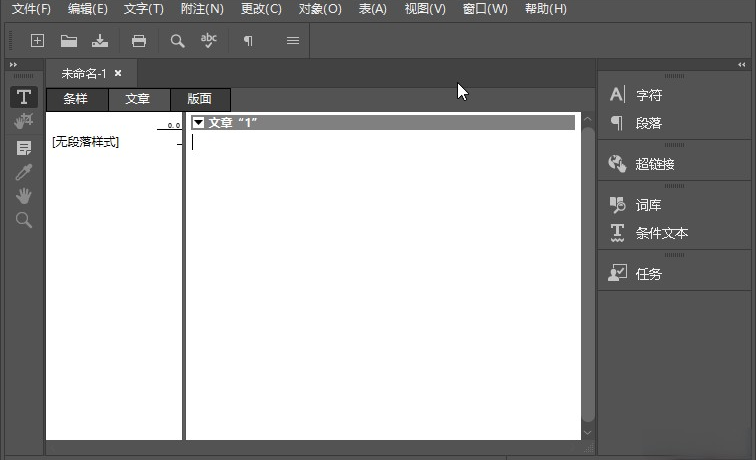Viewport: 756px width, 460px height.
Task: Open the 段落 paragraph panel icon
Action: pos(617,123)
